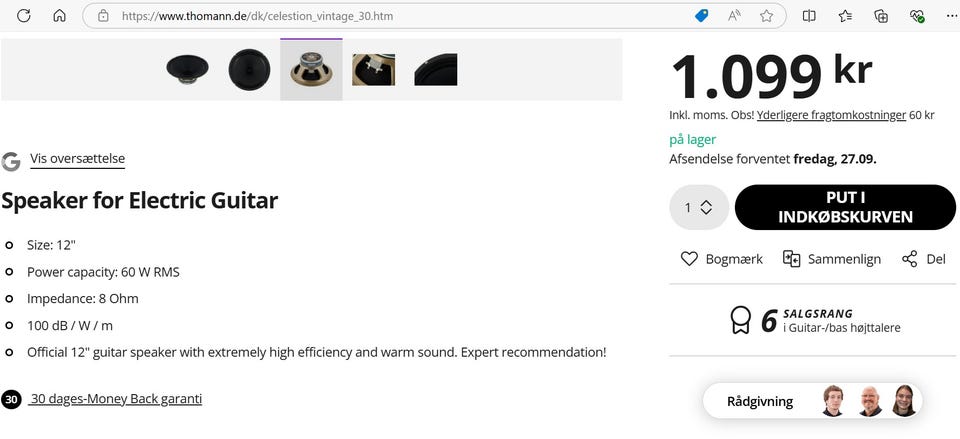Screen dimensions: 960x439
Task: Add speaker to Sammenlign comparison
Action: coord(832,259)
